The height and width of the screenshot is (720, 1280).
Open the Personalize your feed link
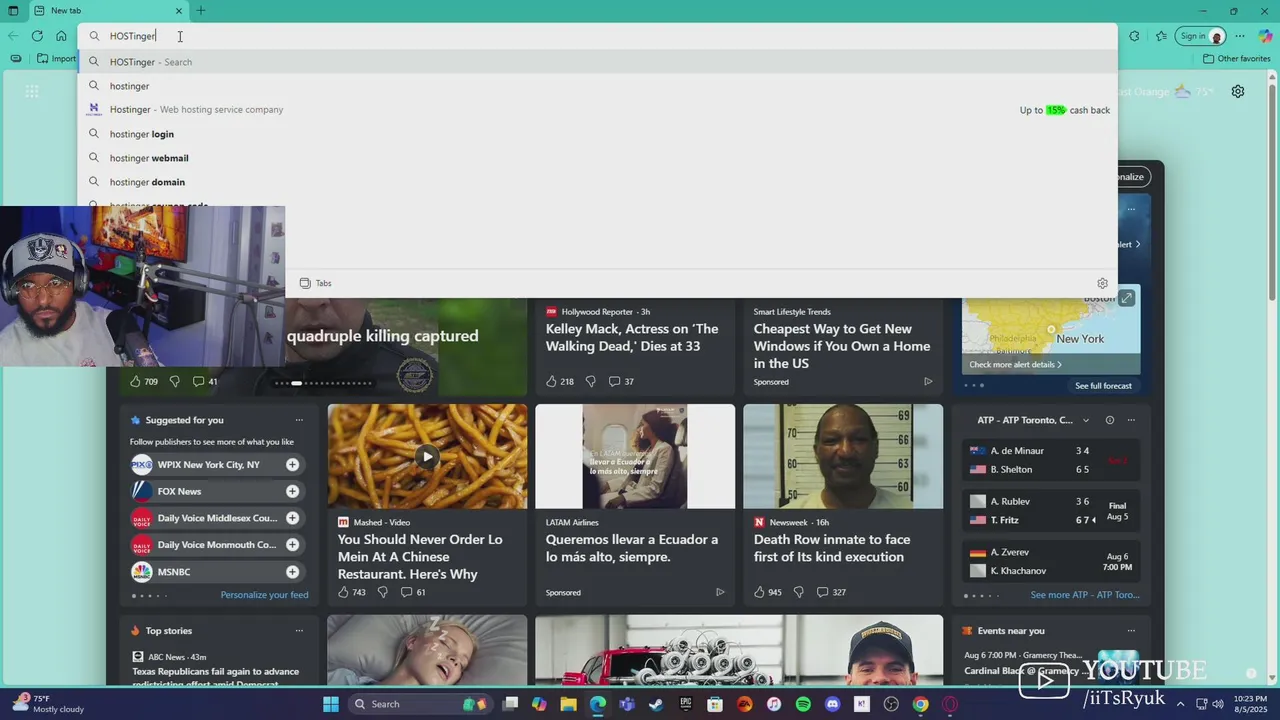264,595
